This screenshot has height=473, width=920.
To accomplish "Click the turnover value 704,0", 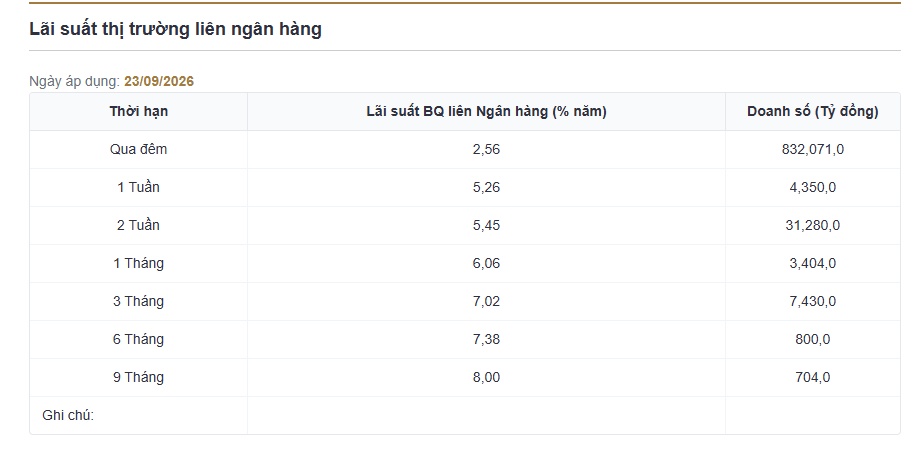I will [x=813, y=377].
